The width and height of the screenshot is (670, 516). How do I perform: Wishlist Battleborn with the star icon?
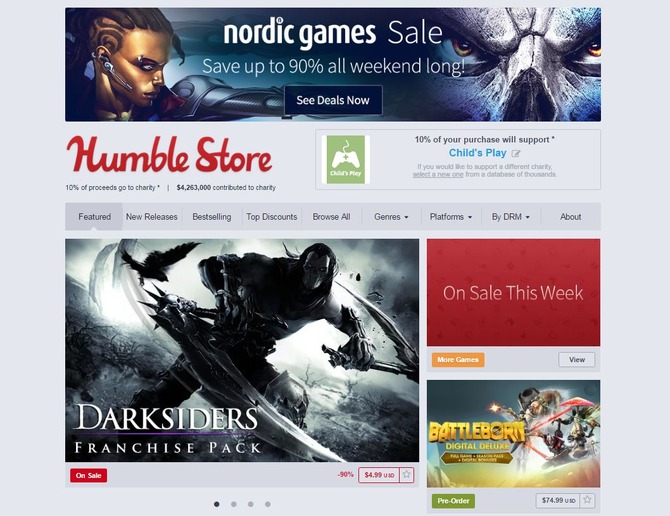(x=588, y=500)
